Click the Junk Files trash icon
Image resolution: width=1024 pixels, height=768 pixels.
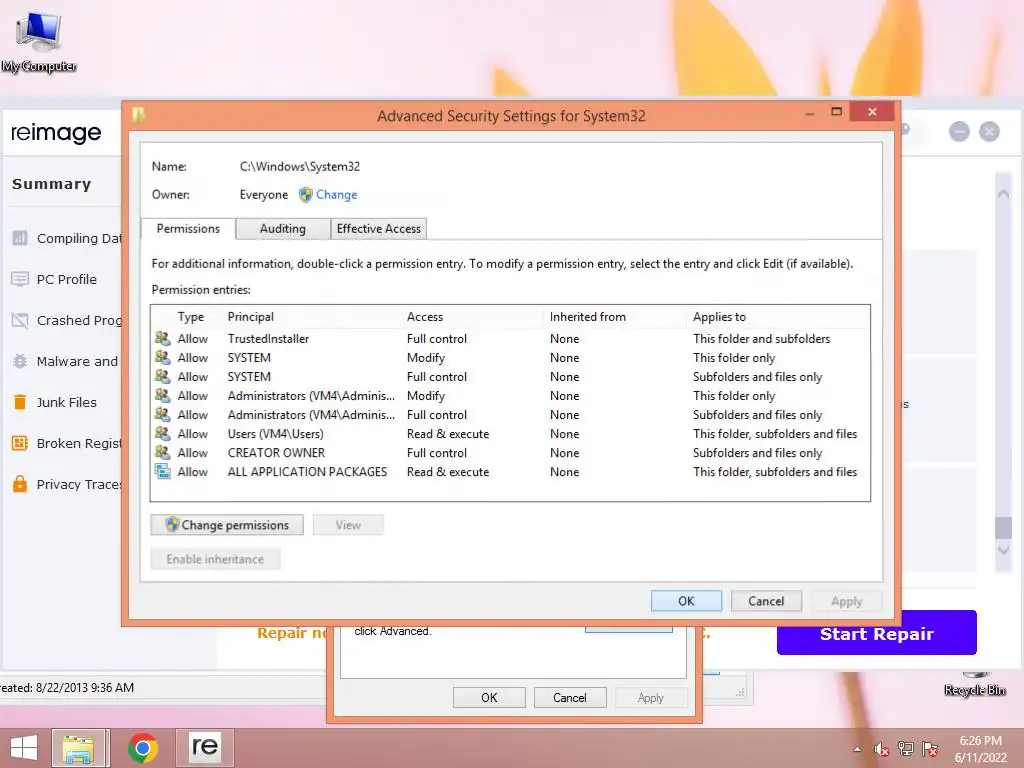tap(20, 402)
